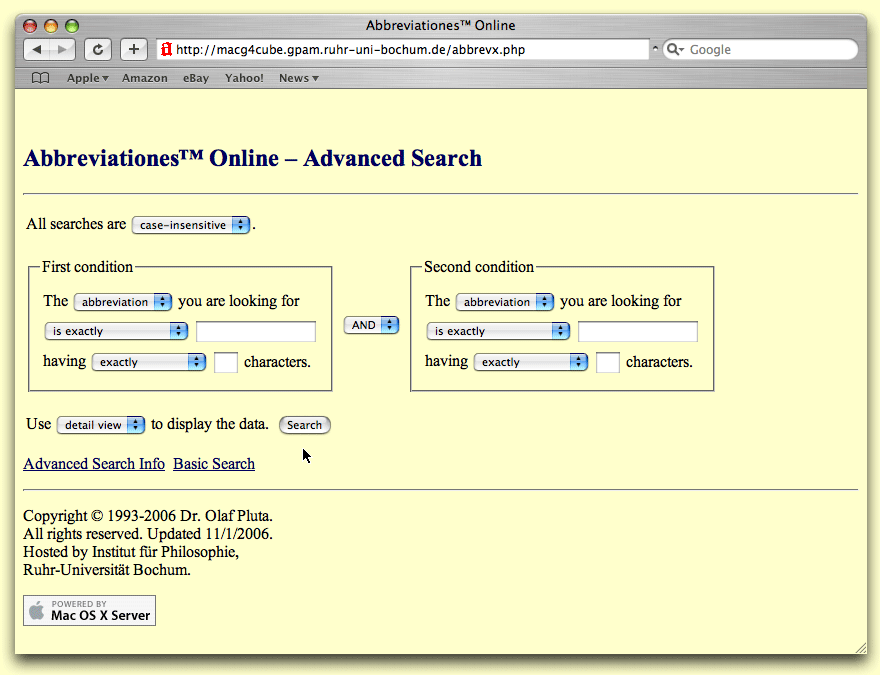Expand the detail view dropdown
Viewport: 880px width, 675px height.
coord(101,425)
